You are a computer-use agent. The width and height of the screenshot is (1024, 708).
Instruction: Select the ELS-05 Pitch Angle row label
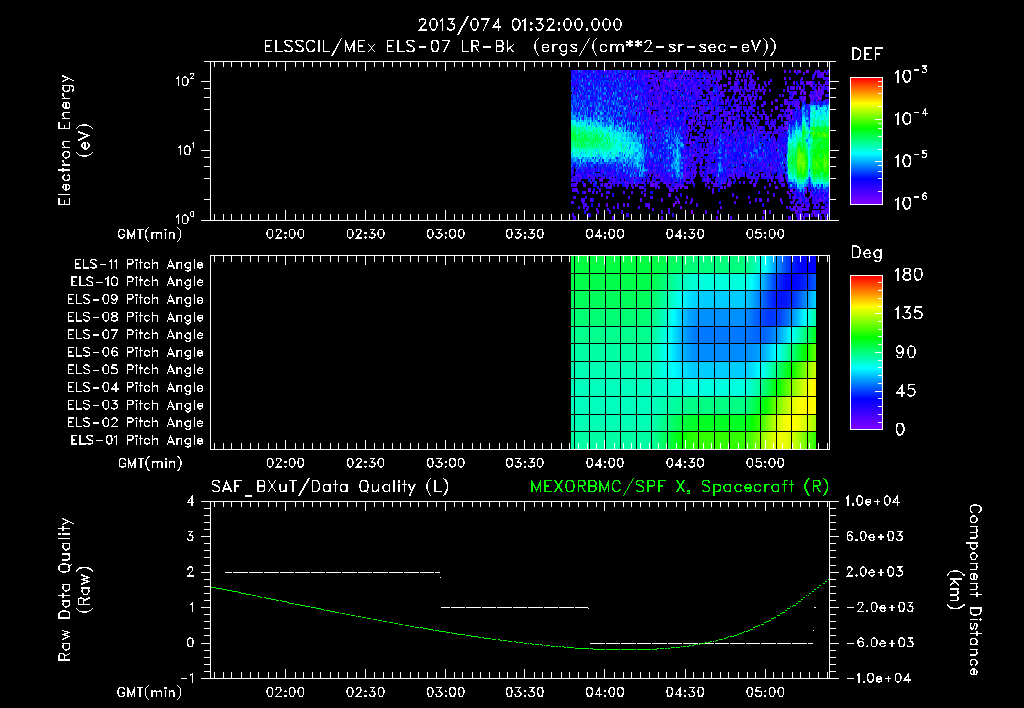(x=136, y=370)
